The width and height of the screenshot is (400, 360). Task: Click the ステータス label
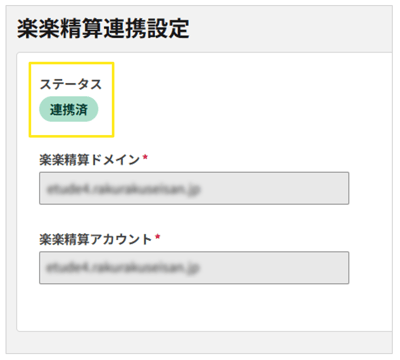(71, 84)
